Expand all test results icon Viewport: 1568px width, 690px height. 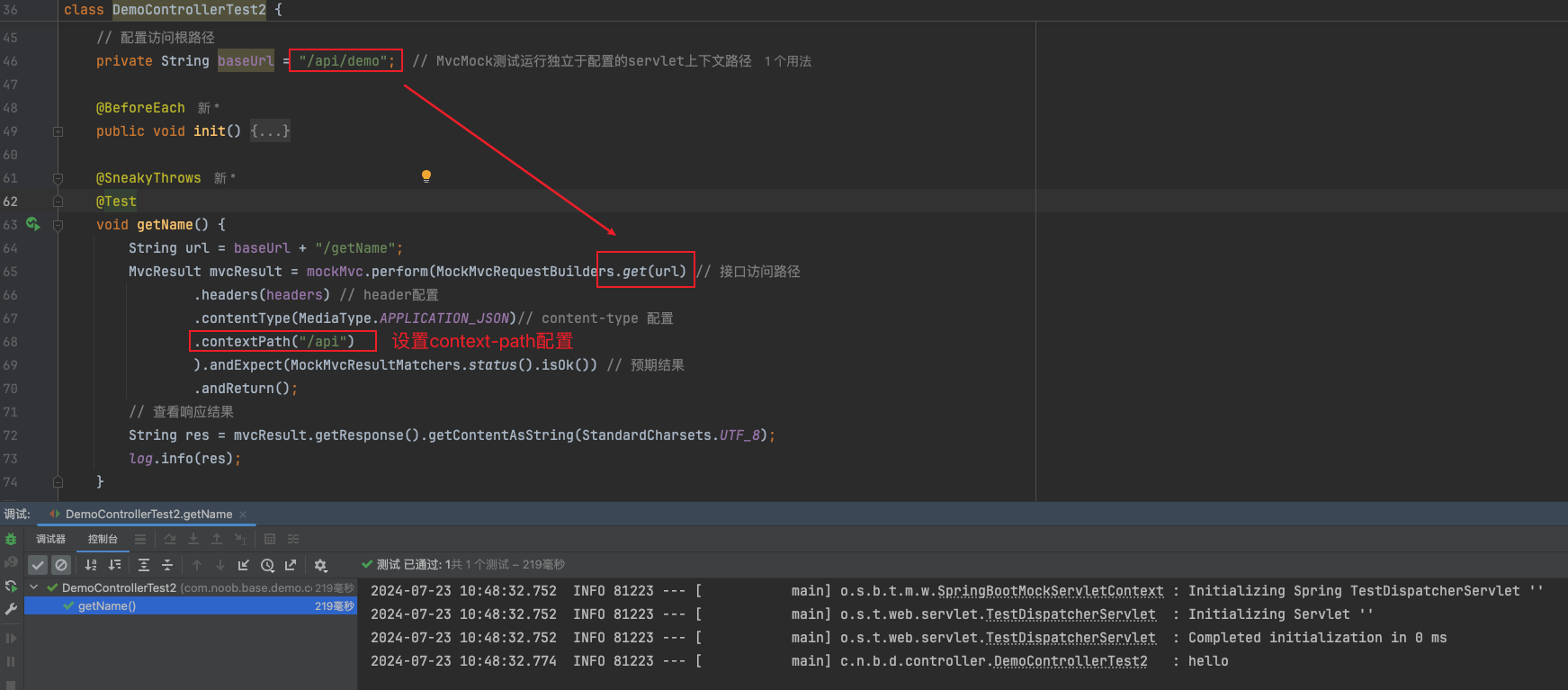click(x=144, y=565)
